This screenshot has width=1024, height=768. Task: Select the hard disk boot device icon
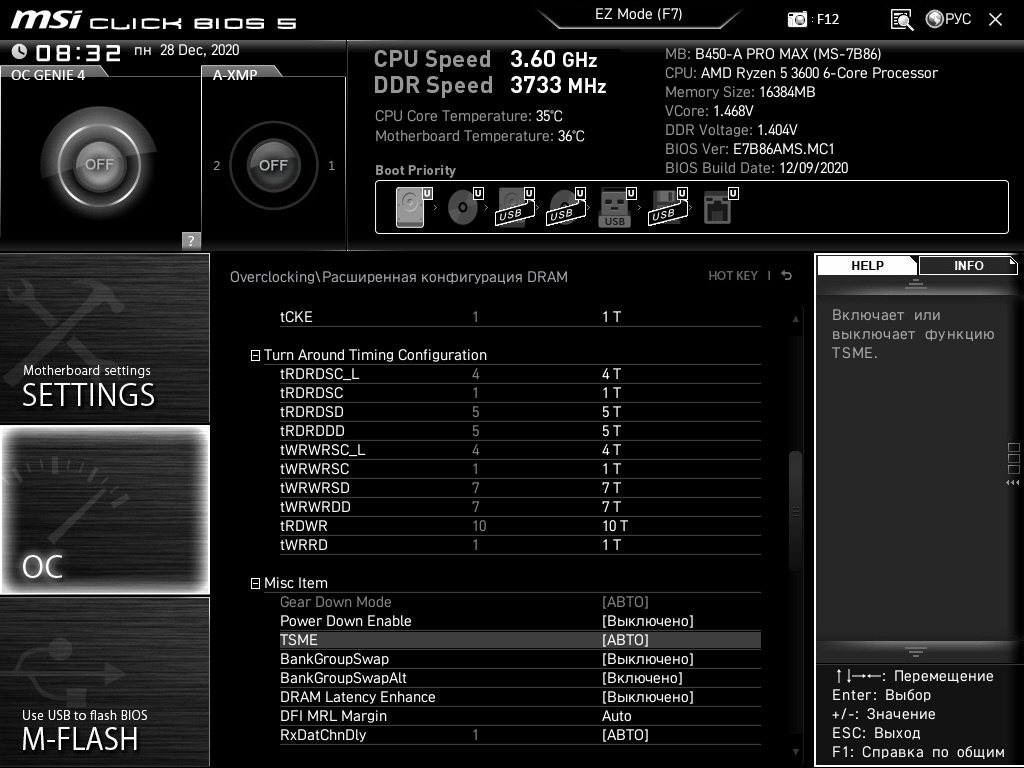414,207
